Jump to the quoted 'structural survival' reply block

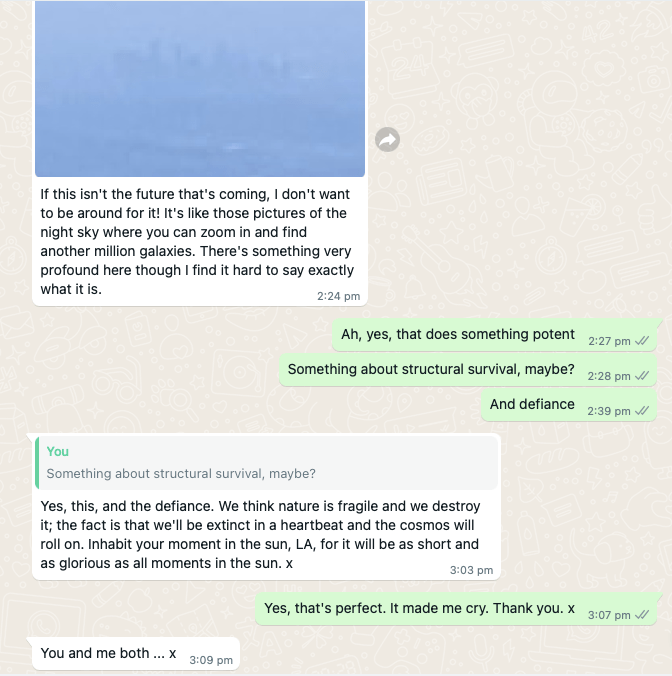(x=265, y=462)
